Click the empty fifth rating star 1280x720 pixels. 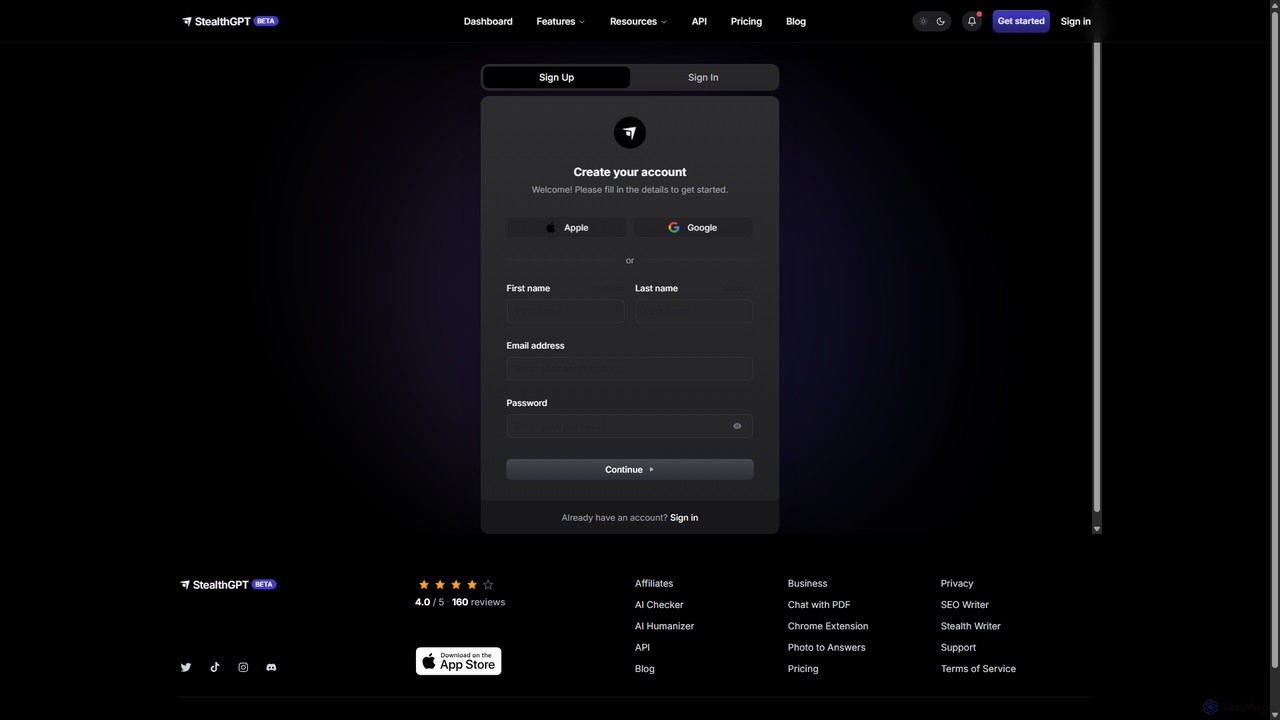point(488,584)
